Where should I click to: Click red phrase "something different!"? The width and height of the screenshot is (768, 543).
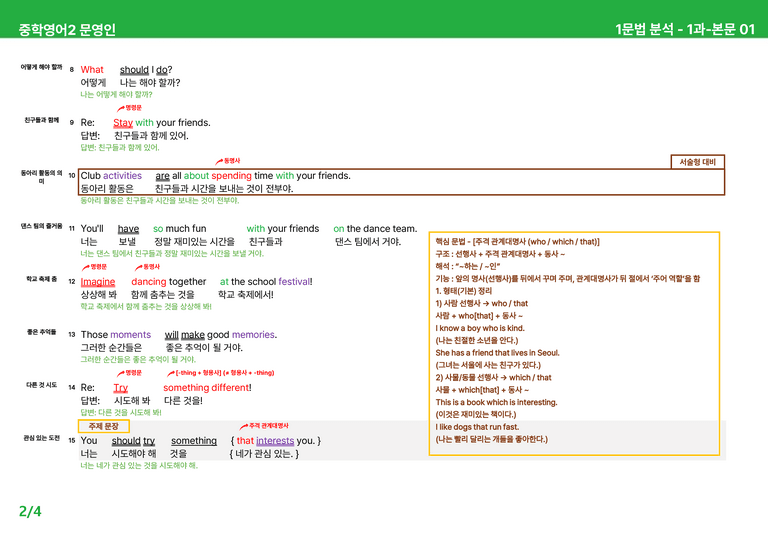[207, 388]
